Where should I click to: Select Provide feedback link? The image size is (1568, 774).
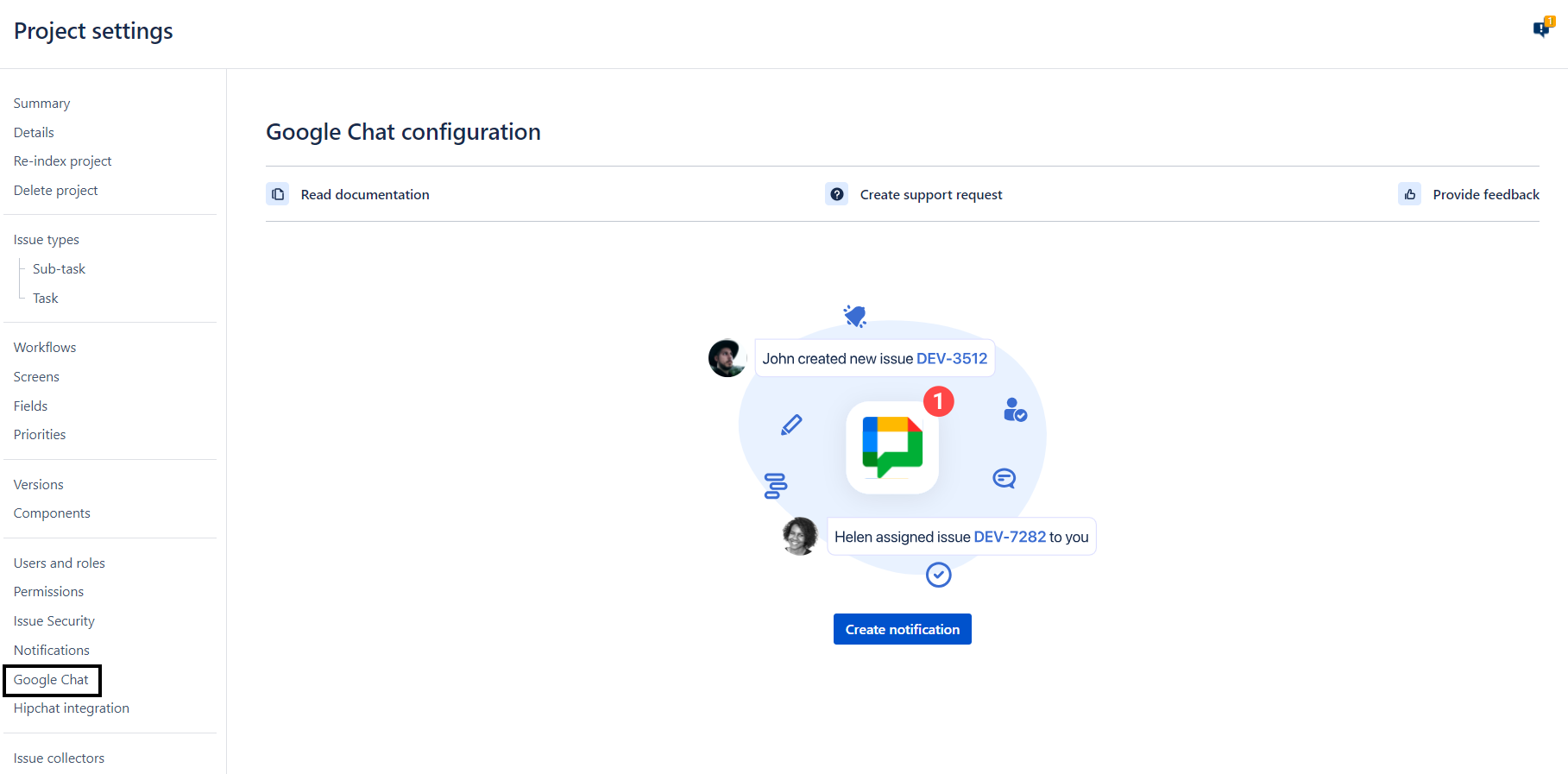(x=1485, y=195)
